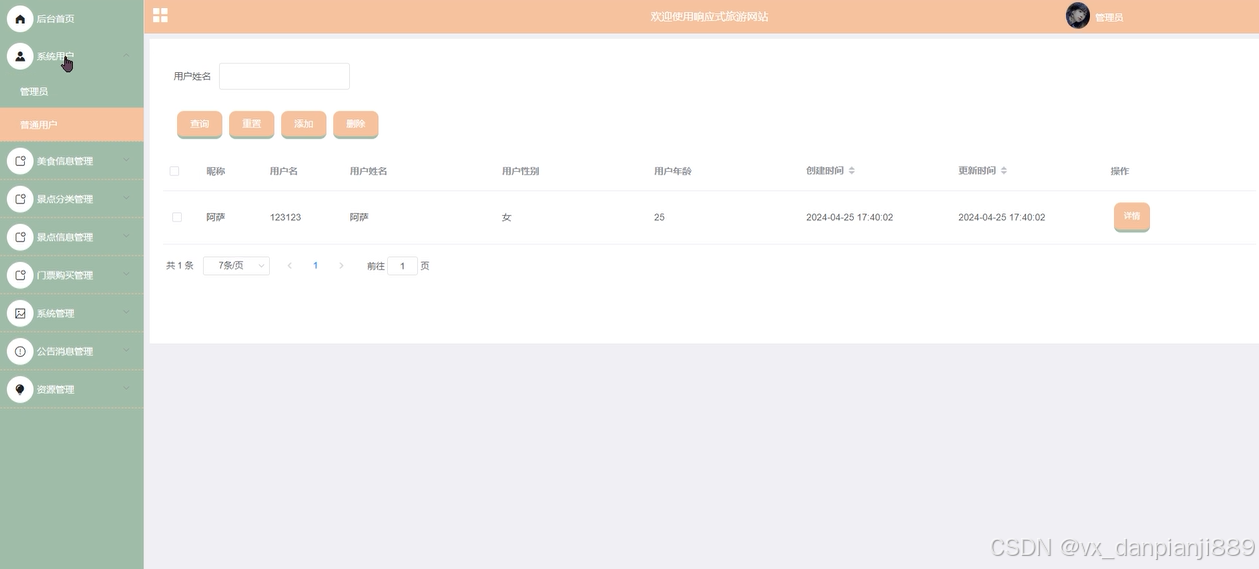The image size is (1259, 569).
Task: Focus the 用户姓名 search input
Action: [x=284, y=76]
